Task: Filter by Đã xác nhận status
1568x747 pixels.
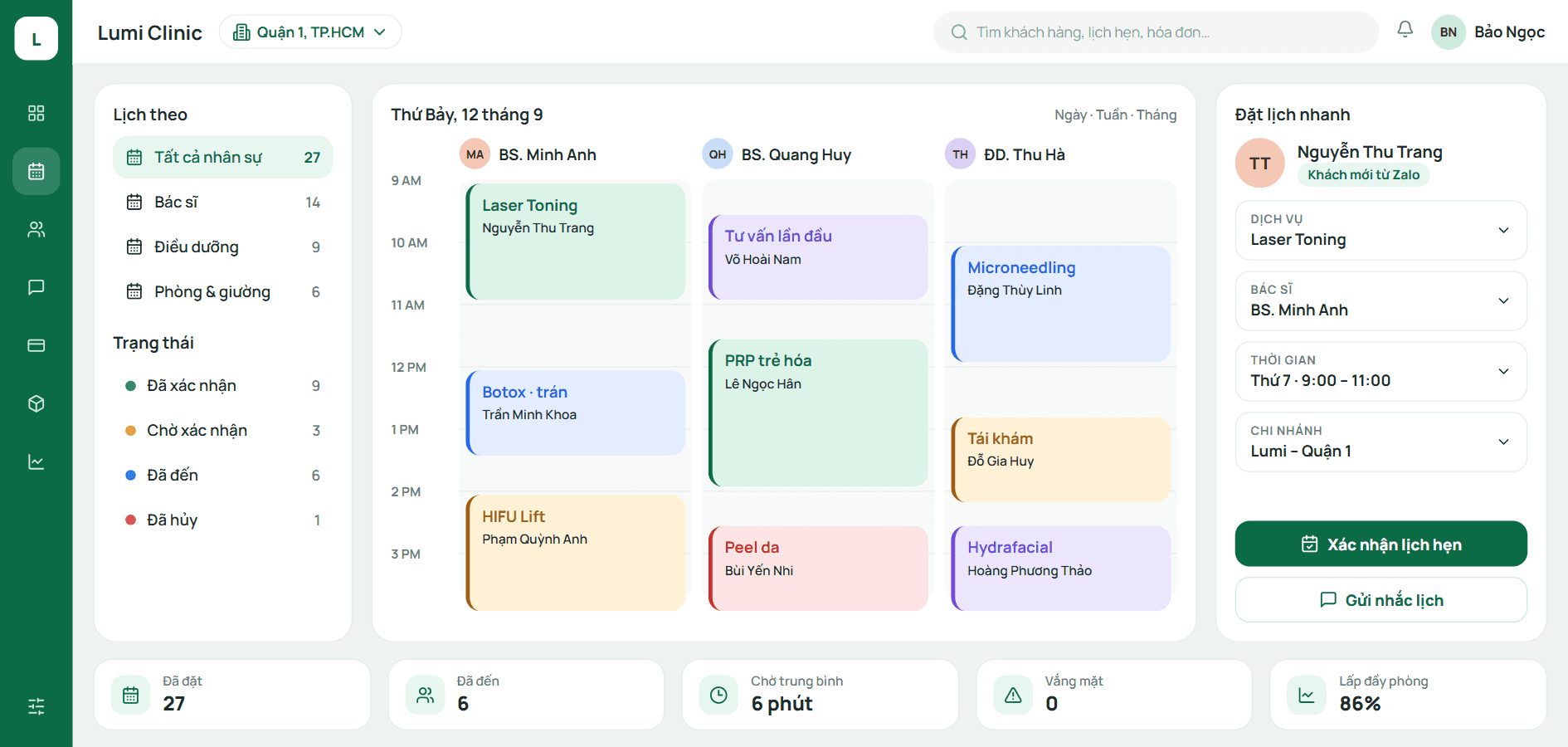Action: (222, 385)
